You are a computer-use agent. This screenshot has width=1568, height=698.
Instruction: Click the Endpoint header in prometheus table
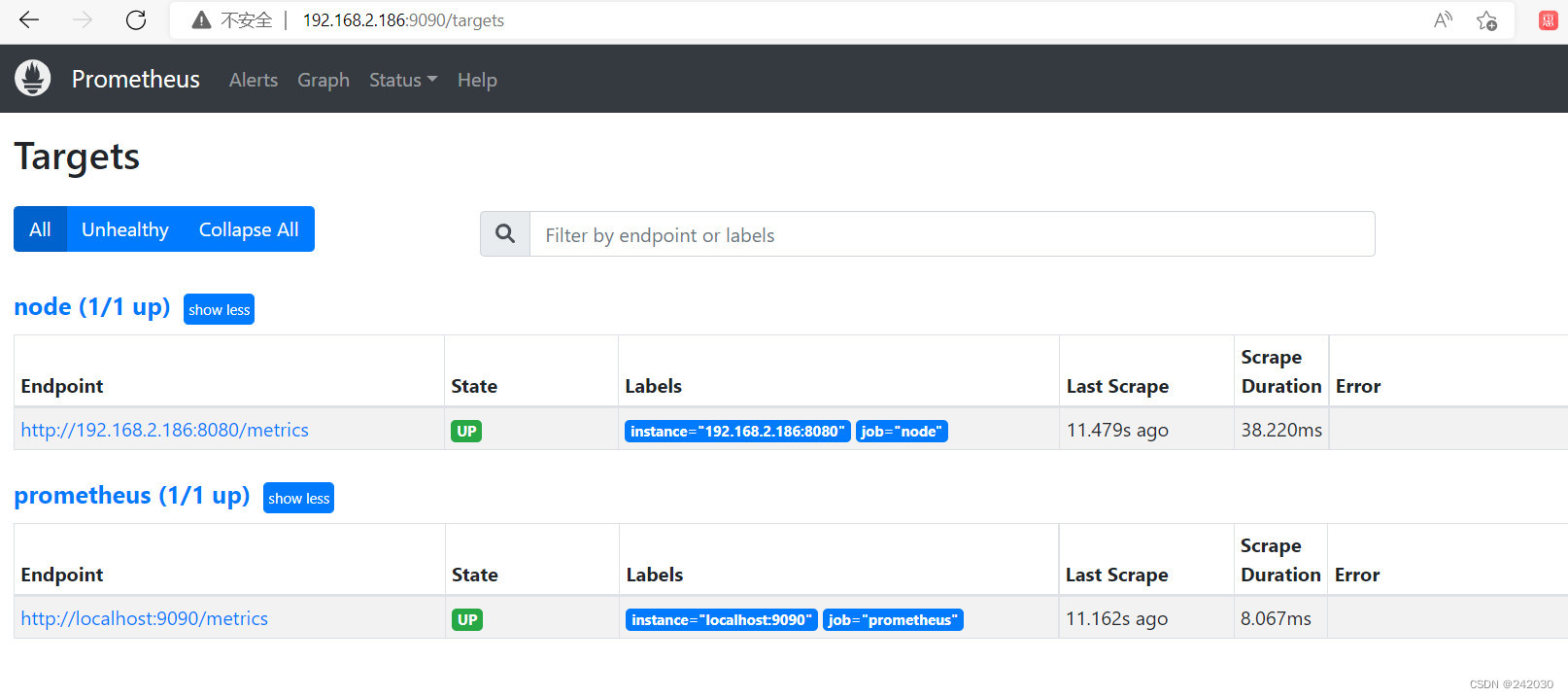coord(62,575)
